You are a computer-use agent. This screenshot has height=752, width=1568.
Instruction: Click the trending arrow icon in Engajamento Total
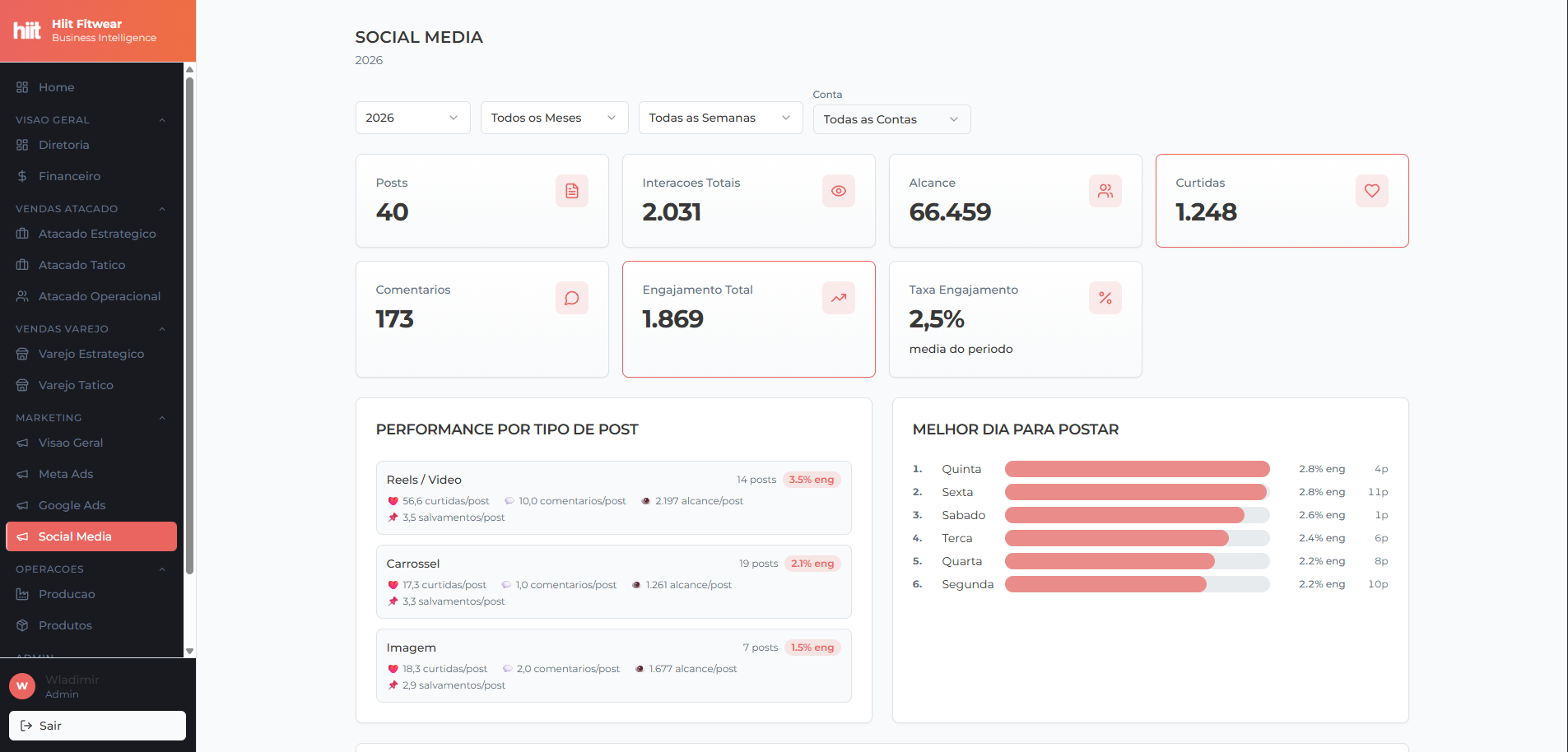[838, 298]
